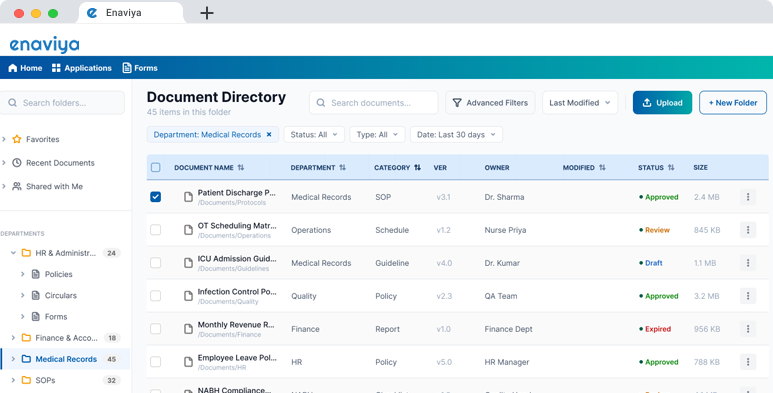The image size is (773, 393).
Task: Click owner Nurse Priya cell
Action: [505, 230]
